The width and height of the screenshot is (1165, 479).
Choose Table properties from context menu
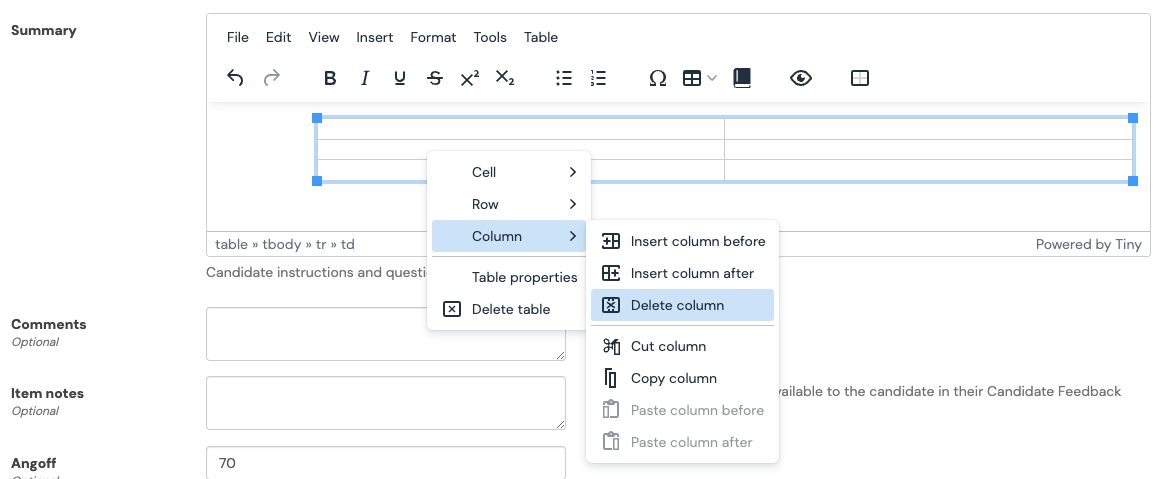tap(509, 277)
